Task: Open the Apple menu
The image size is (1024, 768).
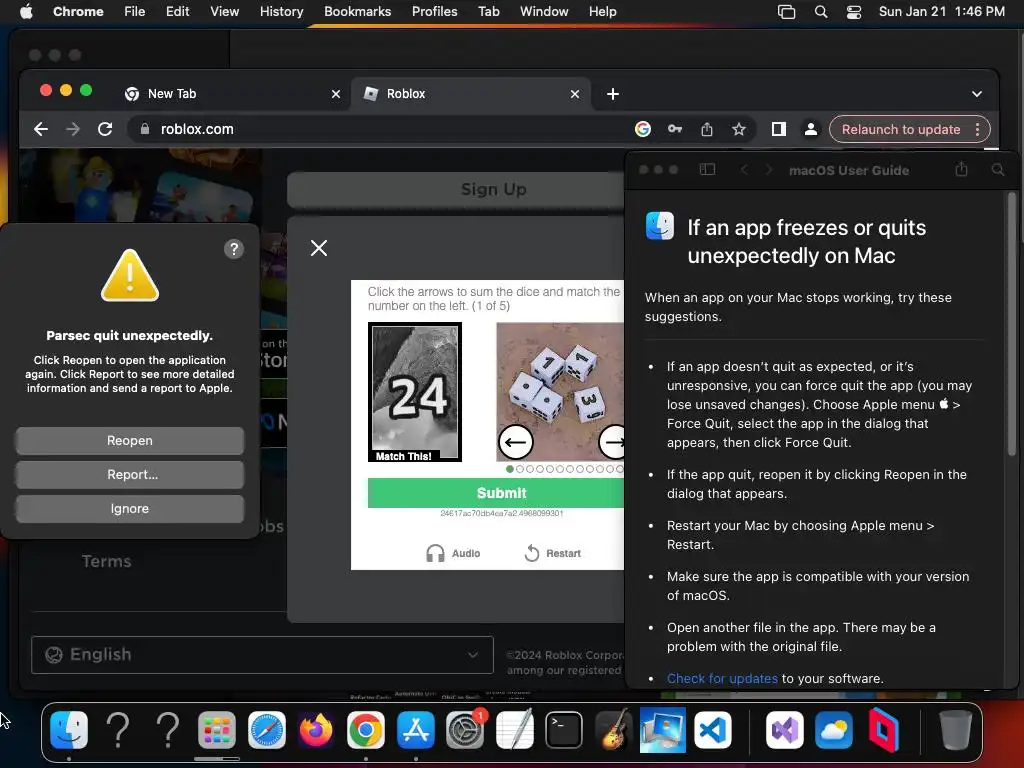Action: point(26,12)
